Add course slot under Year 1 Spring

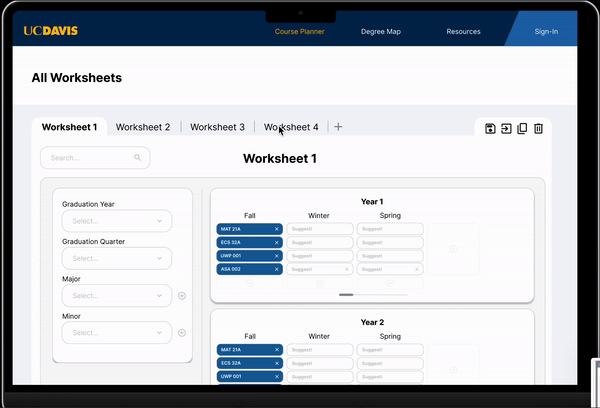point(390,283)
